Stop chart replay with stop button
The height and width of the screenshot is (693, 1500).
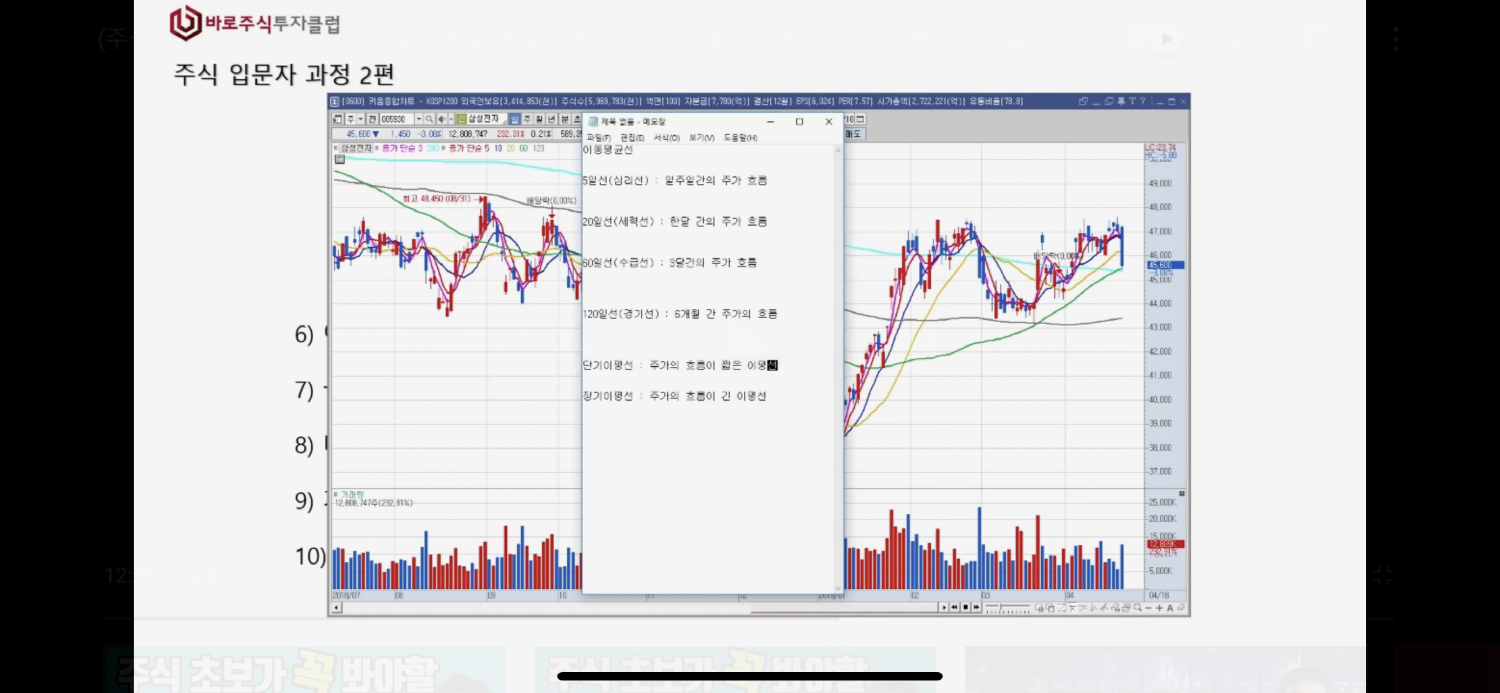pos(965,607)
